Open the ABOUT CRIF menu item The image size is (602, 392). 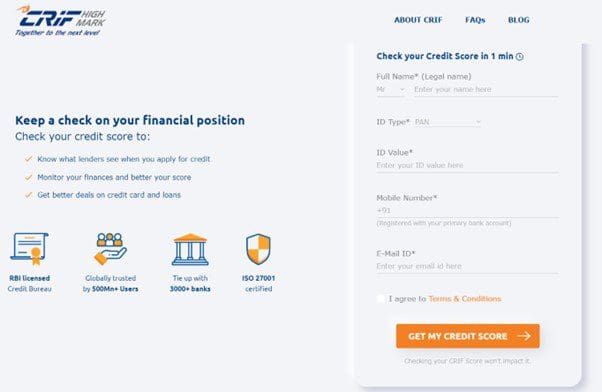click(x=418, y=20)
